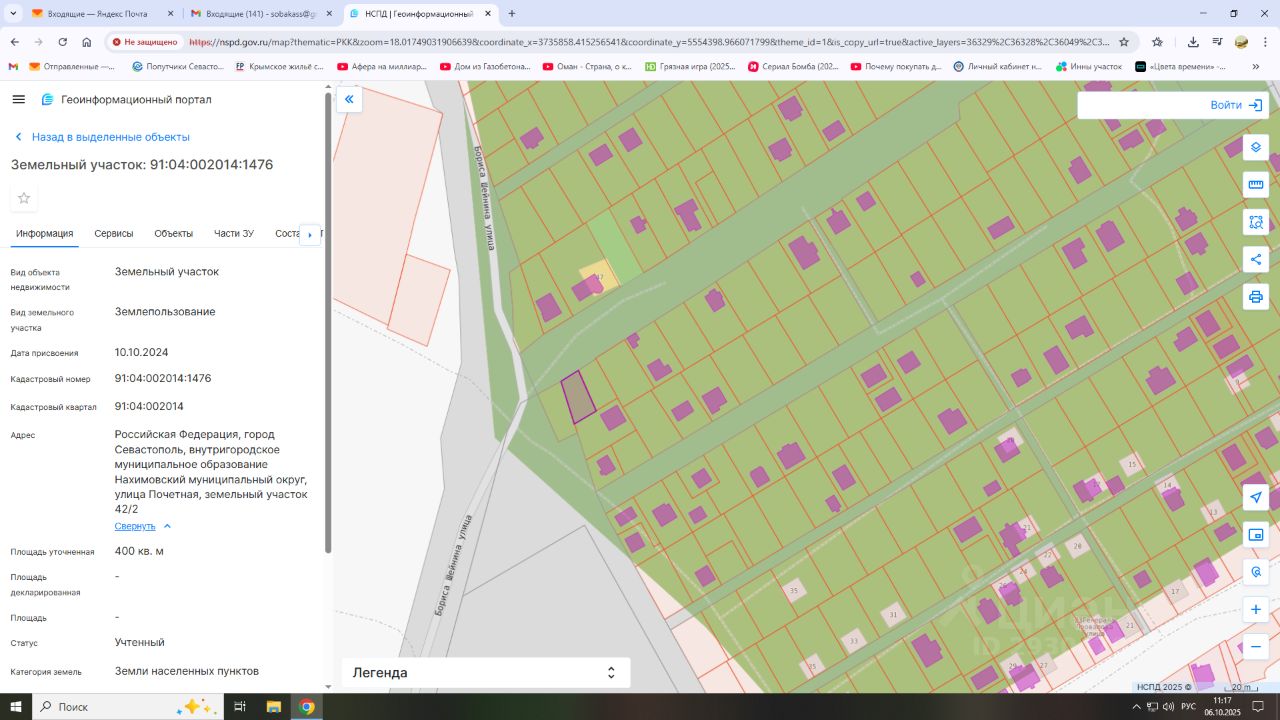Activate the search by area tool
Viewport: 1280px width, 720px height.
[1256, 222]
